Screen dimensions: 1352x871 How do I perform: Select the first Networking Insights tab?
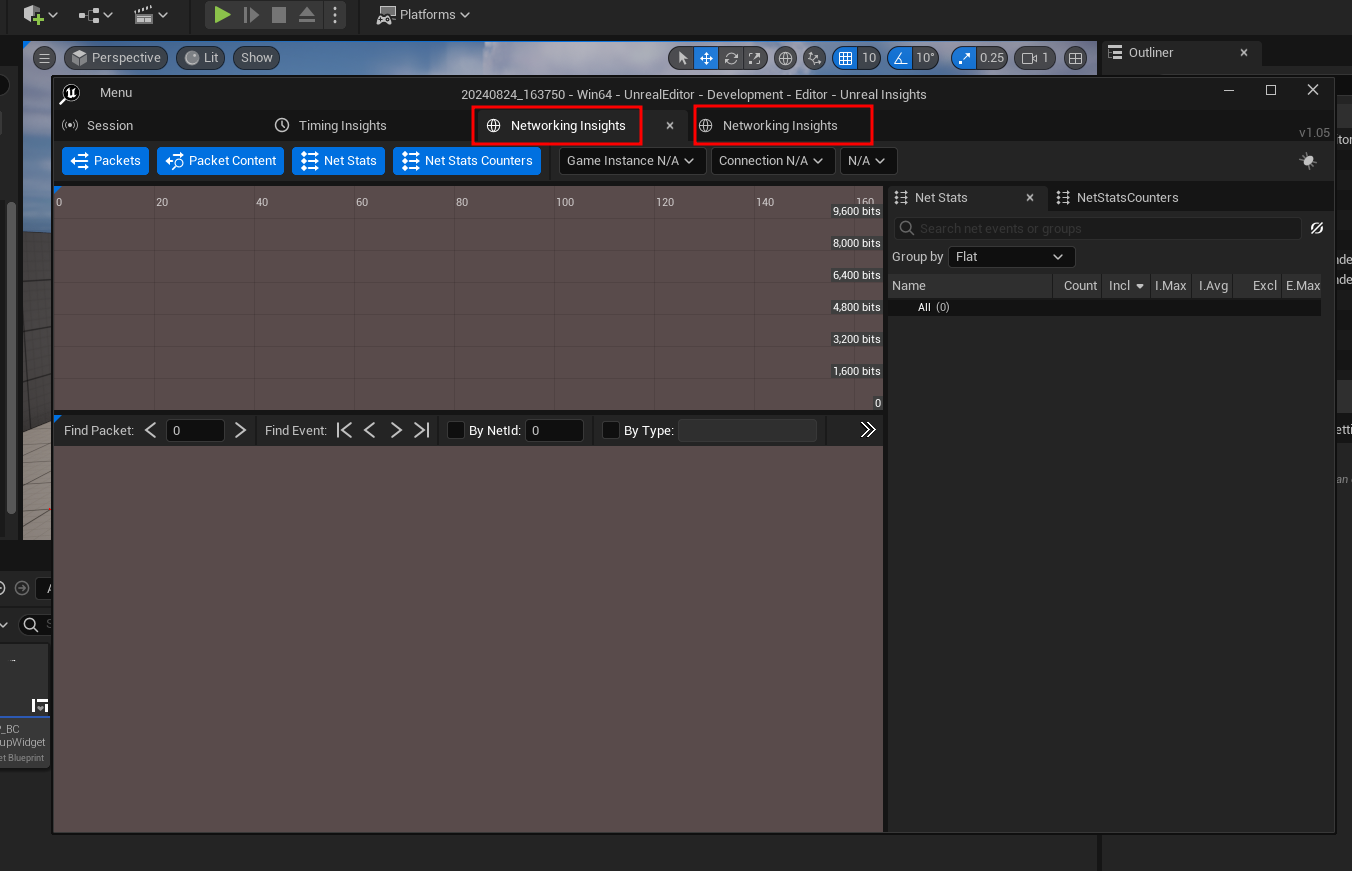557,125
